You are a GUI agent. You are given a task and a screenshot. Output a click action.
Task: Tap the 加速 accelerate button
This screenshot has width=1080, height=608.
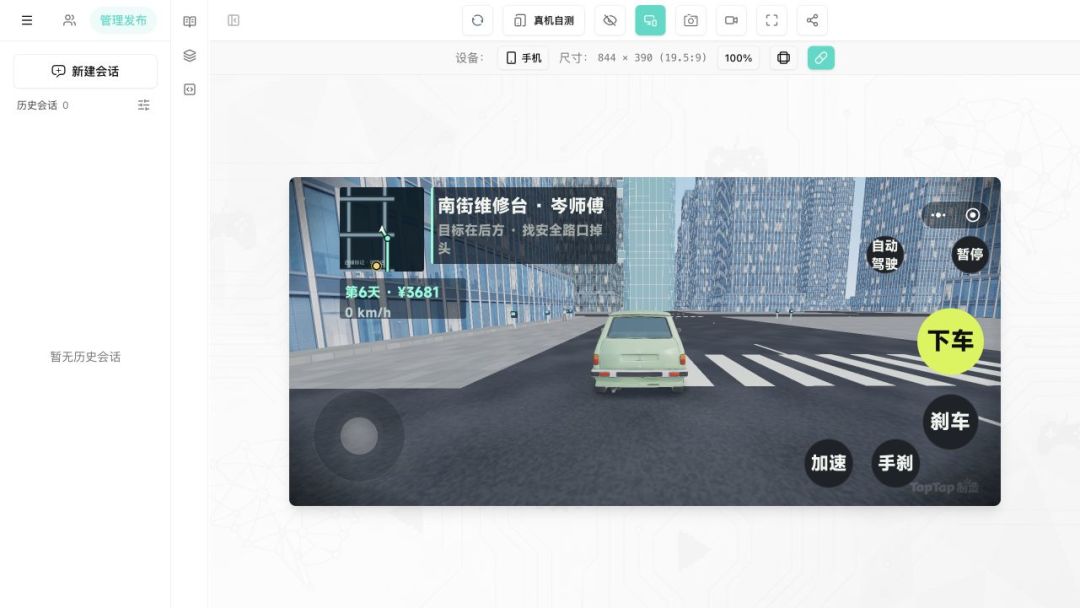click(828, 463)
